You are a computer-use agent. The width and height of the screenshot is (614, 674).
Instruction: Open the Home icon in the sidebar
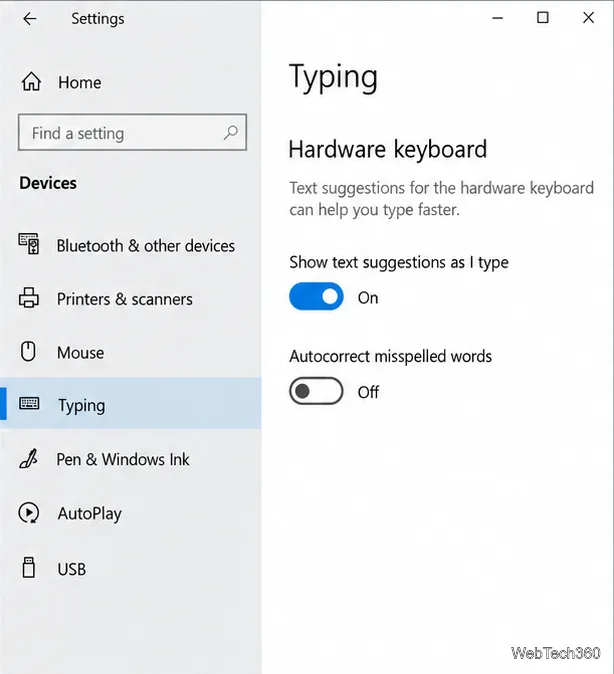31,82
